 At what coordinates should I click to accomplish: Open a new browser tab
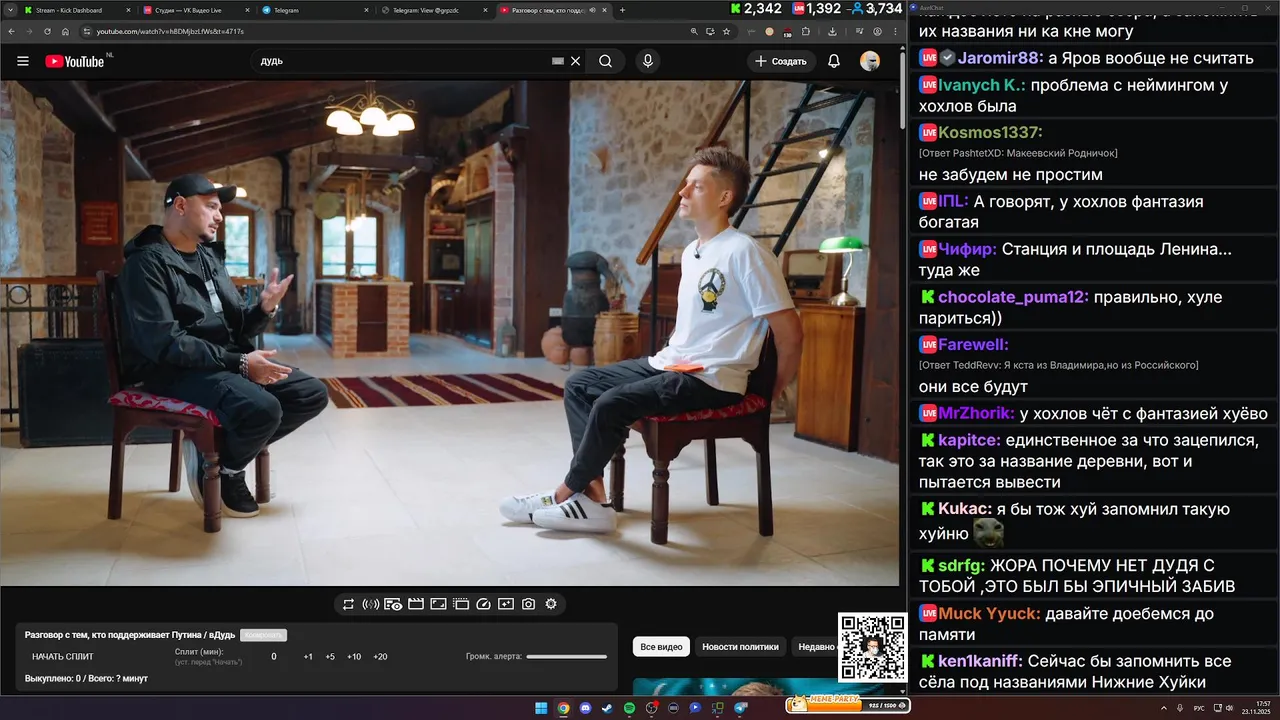622,10
